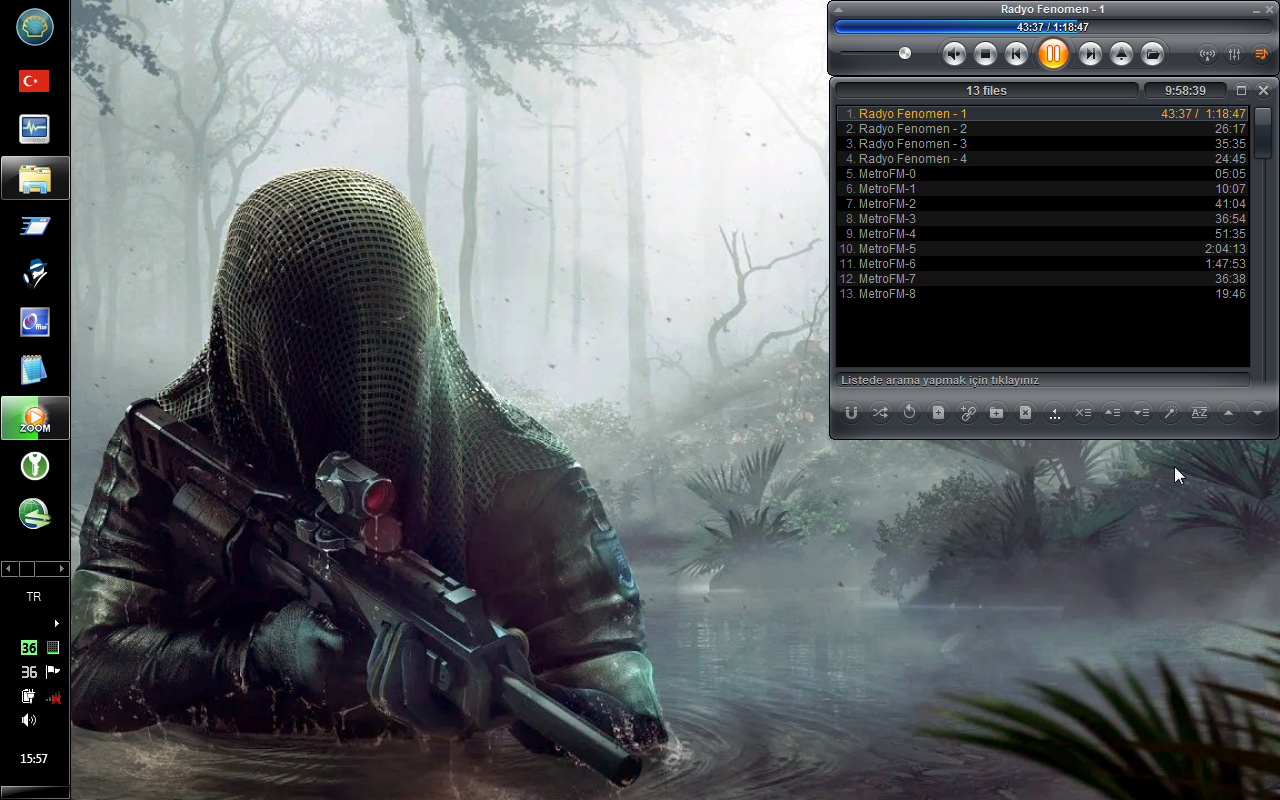This screenshot has width=1280, height=800.
Task: Select the MetroFM-4 playlist entry
Action: point(1043,234)
